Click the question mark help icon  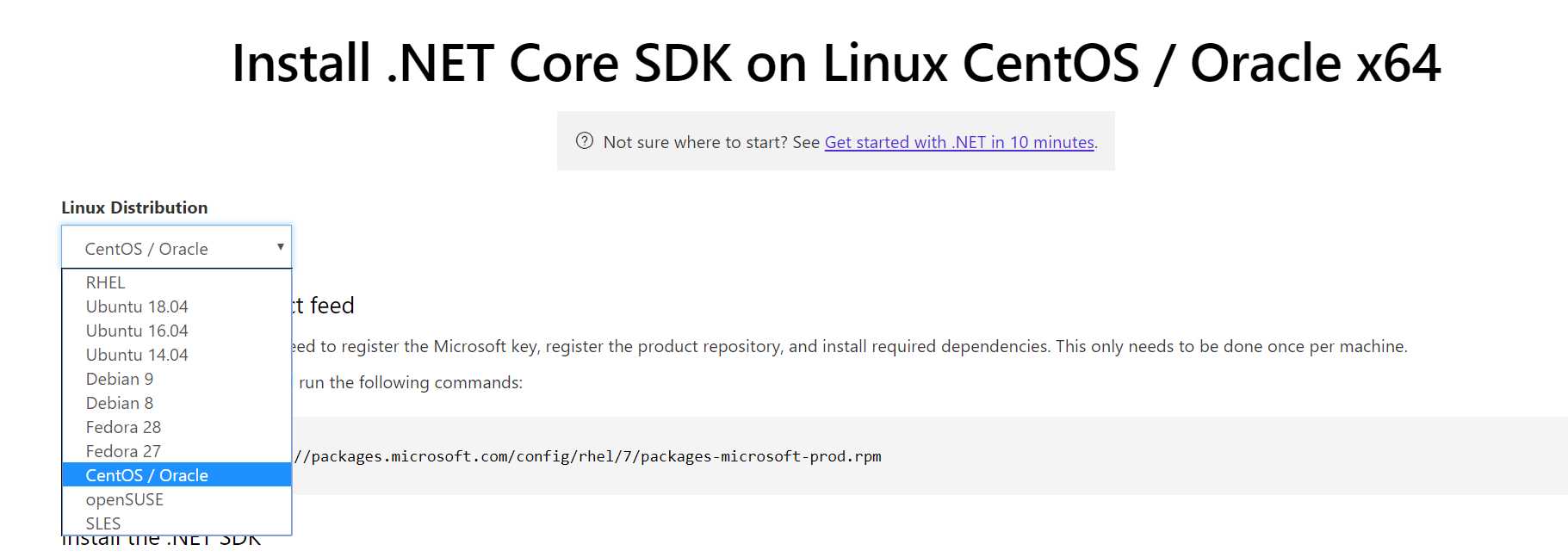pyautogui.click(x=585, y=141)
